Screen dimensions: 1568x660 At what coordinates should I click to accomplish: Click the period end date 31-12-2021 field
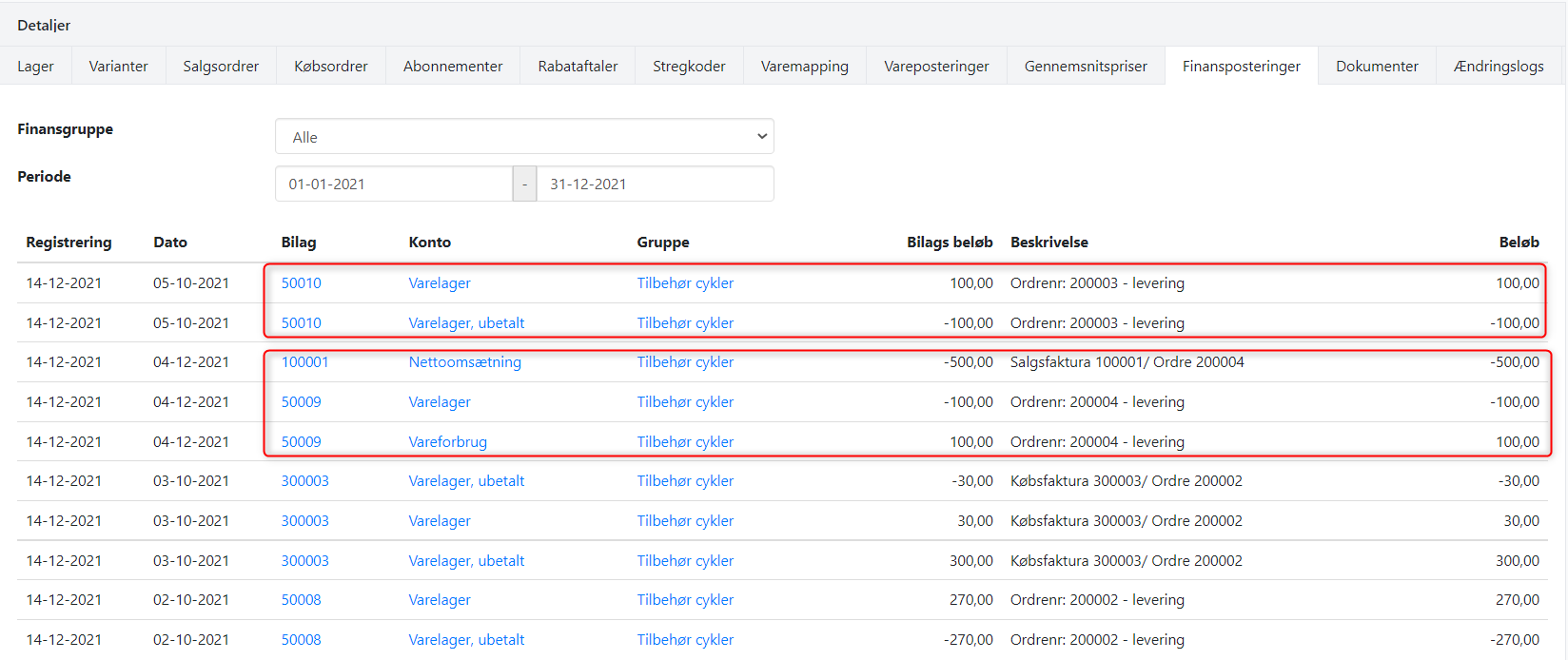(x=655, y=184)
